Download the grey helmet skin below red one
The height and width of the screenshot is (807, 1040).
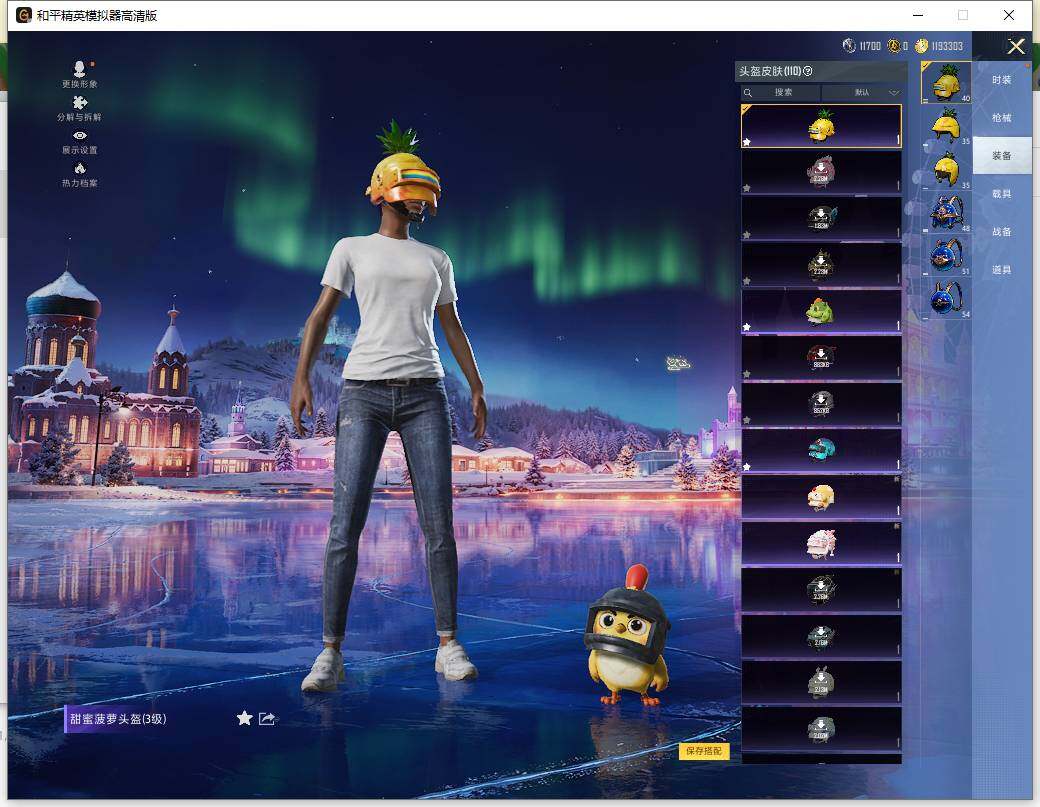821,404
